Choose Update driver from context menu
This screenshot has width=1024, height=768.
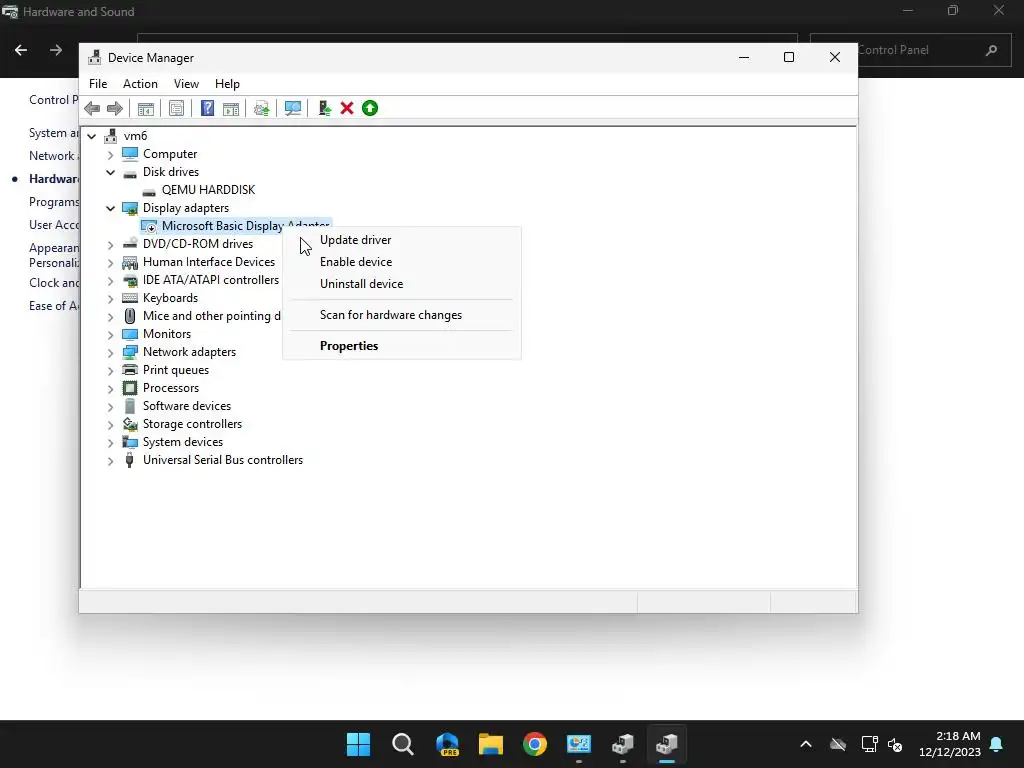pos(402,240)
